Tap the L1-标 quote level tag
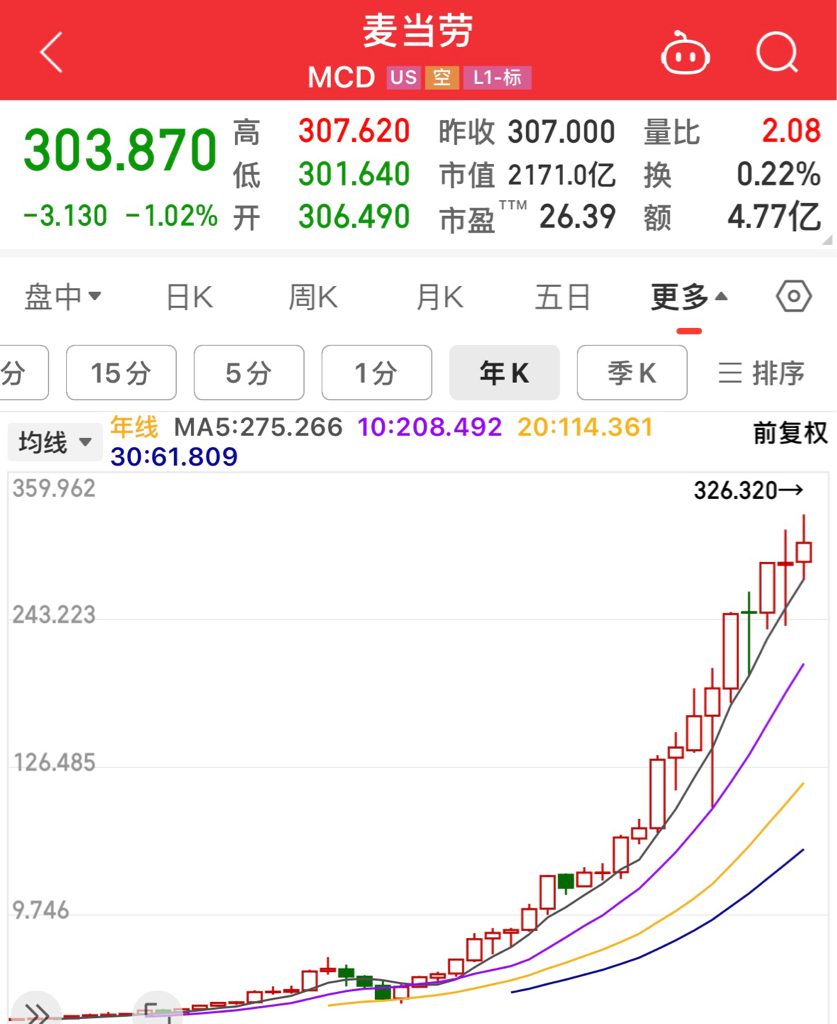This screenshot has width=837, height=1024. pos(497,78)
